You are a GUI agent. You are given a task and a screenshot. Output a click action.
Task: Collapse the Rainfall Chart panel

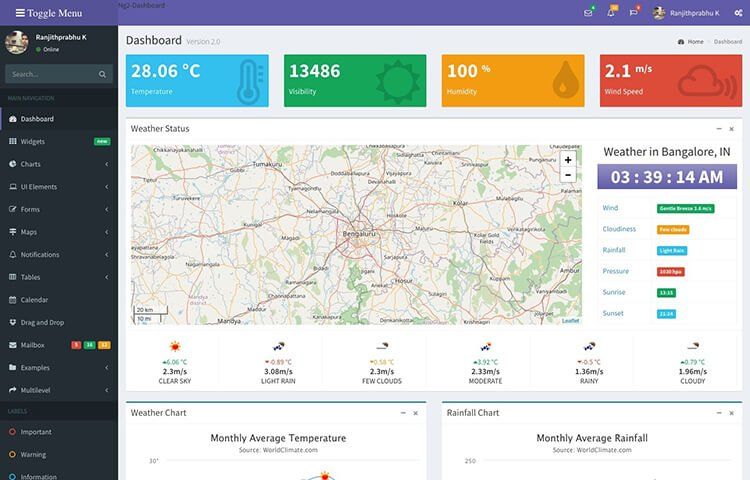(x=719, y=413)
